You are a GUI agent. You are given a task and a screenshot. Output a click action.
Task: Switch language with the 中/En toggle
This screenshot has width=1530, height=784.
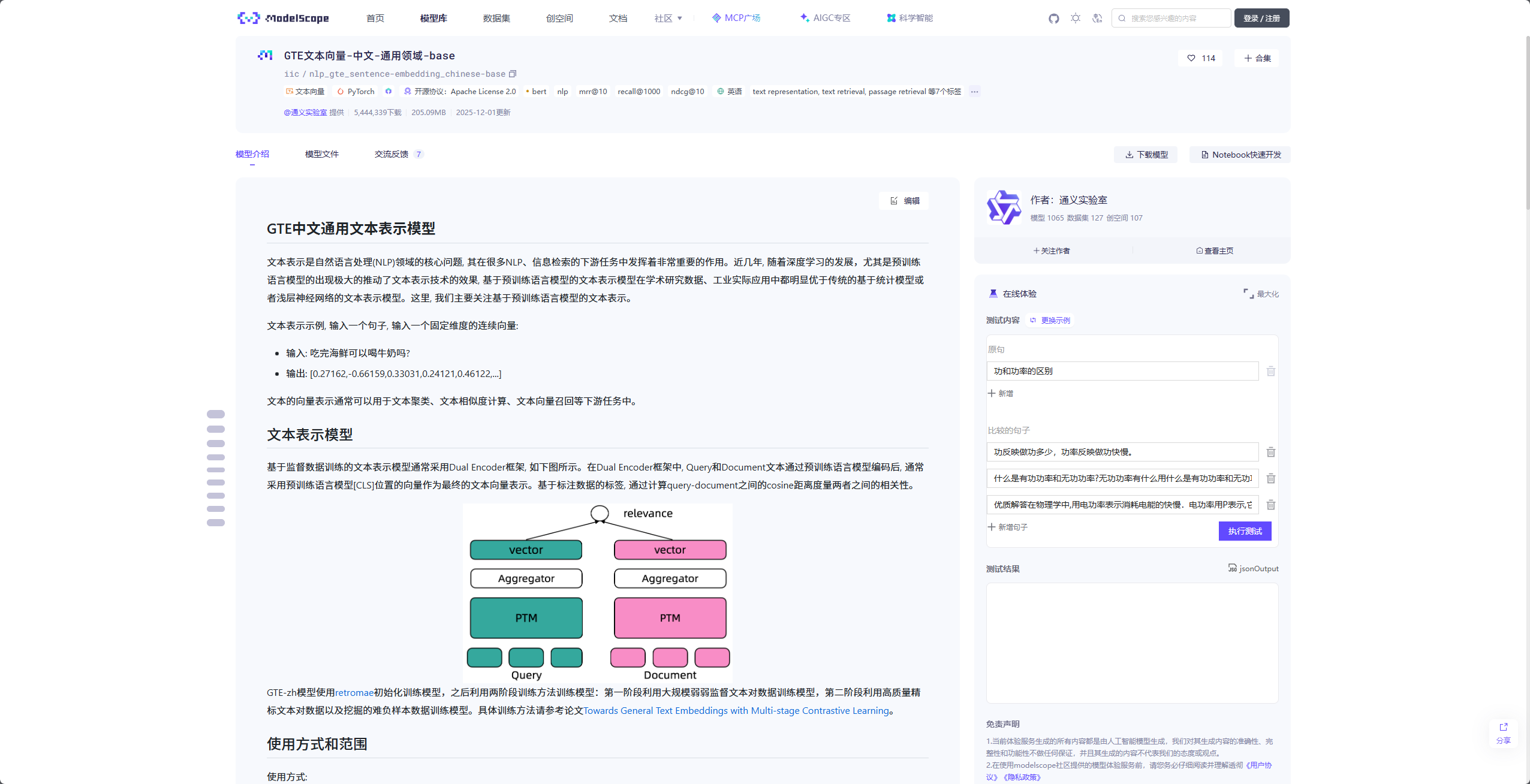point(1097,18)
